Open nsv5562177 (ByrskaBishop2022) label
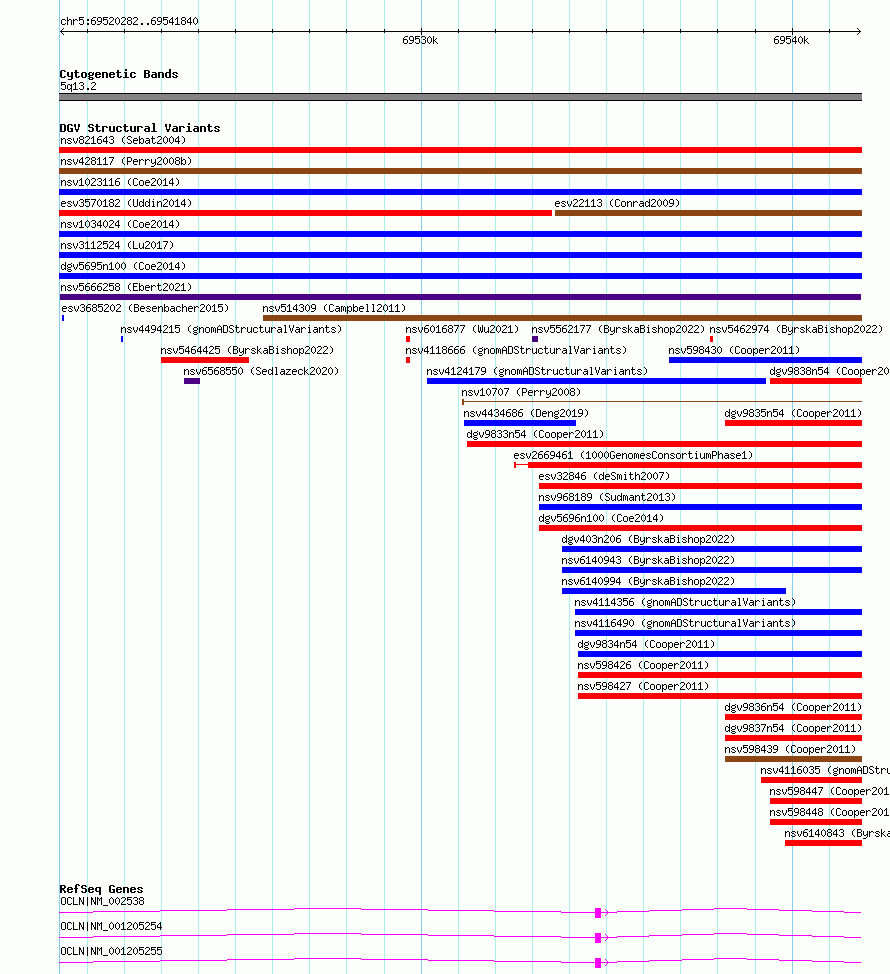The width and height of the screenshot is (890, 974). pos(618,330)
